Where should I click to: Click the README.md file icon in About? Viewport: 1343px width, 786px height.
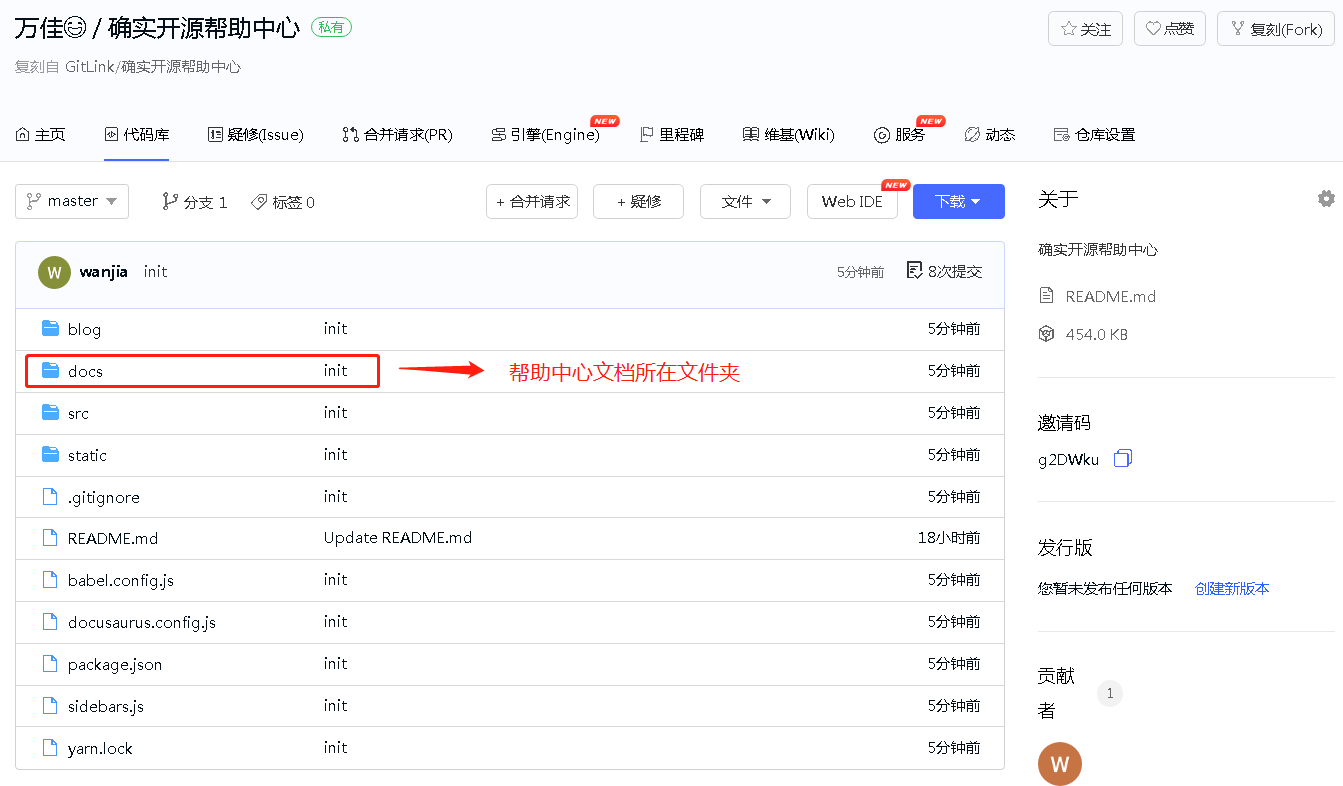pos(1047,296)
